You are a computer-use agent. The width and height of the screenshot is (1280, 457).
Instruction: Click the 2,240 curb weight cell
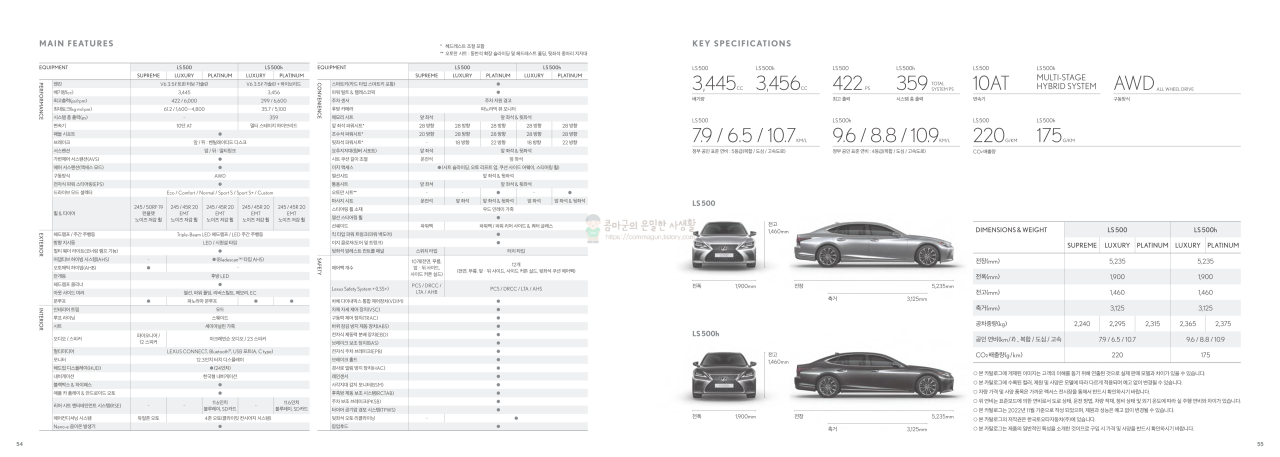pyautogui.click(x=1081, y=323)
